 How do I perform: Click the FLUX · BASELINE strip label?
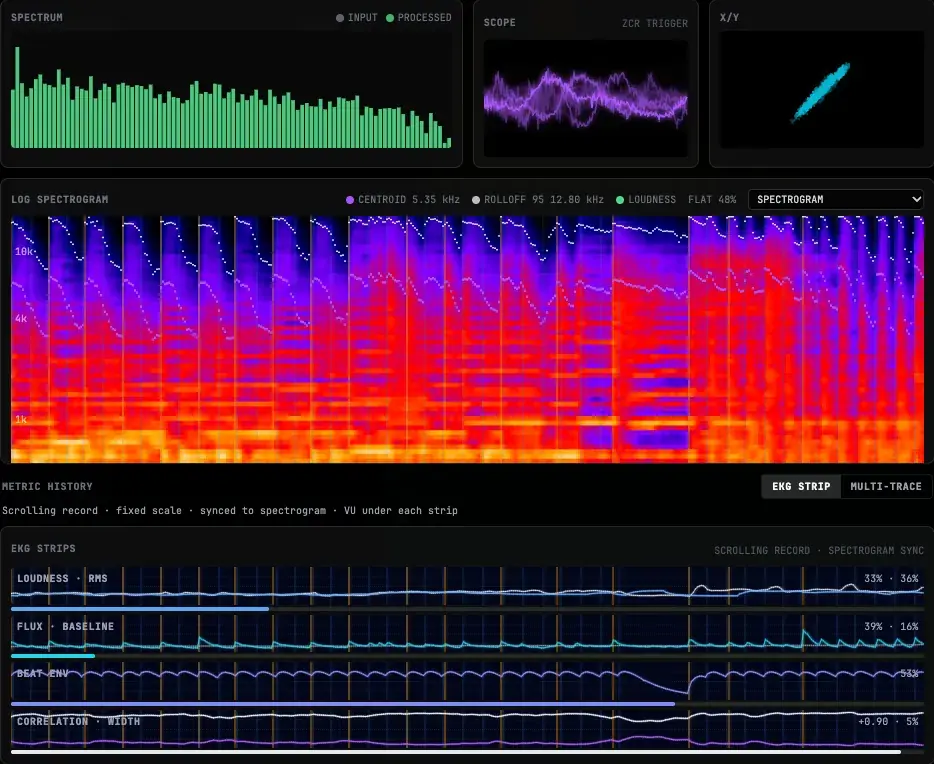tap(65, 626)
